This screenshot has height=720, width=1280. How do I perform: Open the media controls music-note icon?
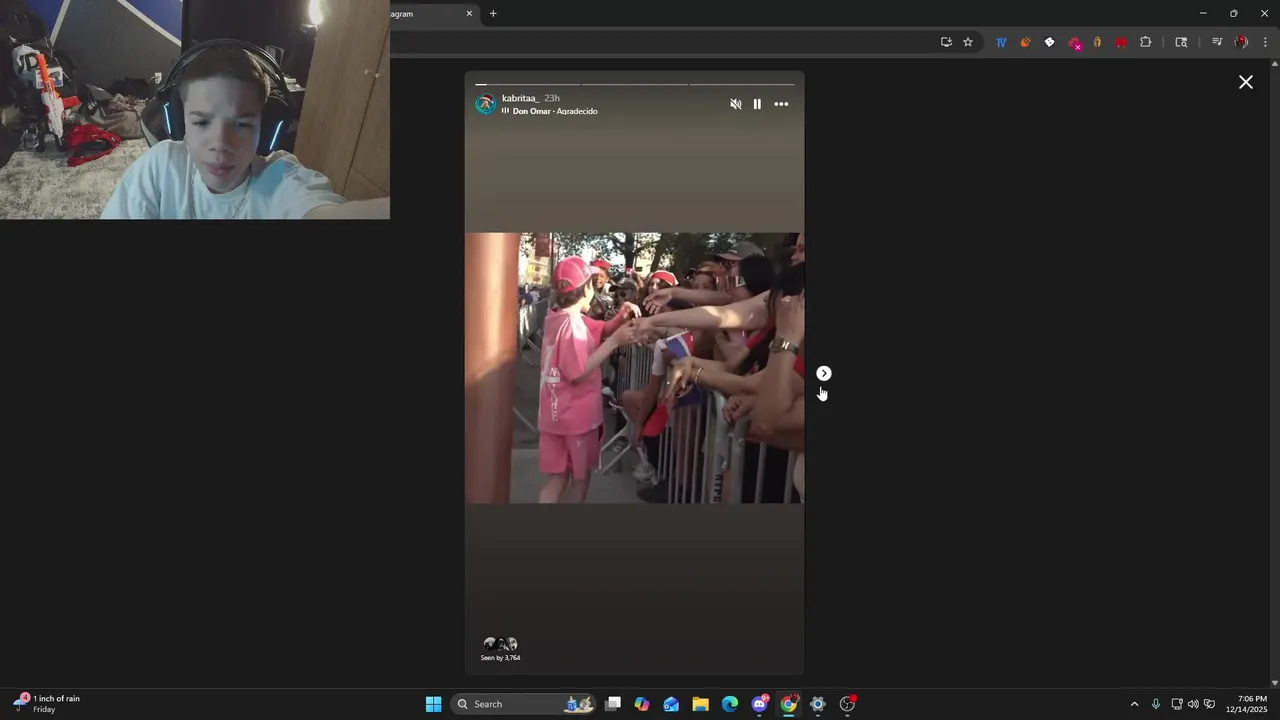1217,42
